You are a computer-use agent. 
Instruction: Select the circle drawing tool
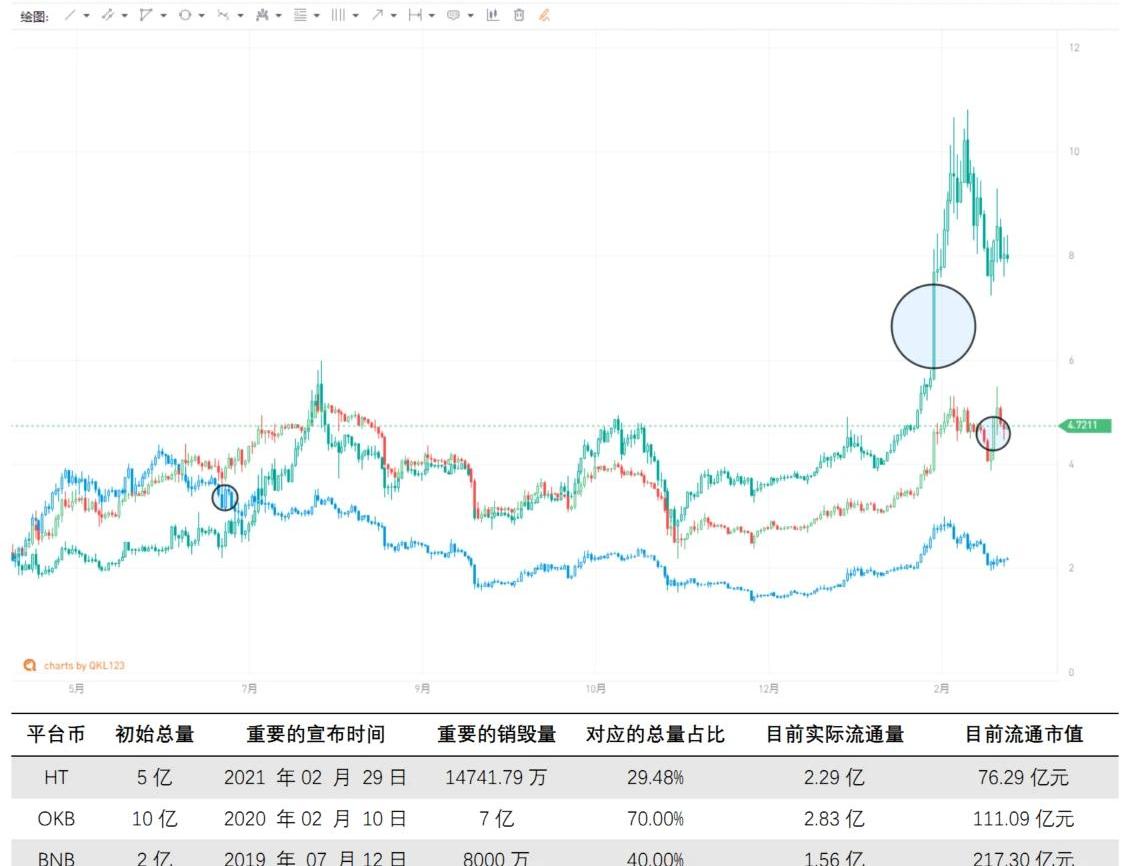click(185, 15)
